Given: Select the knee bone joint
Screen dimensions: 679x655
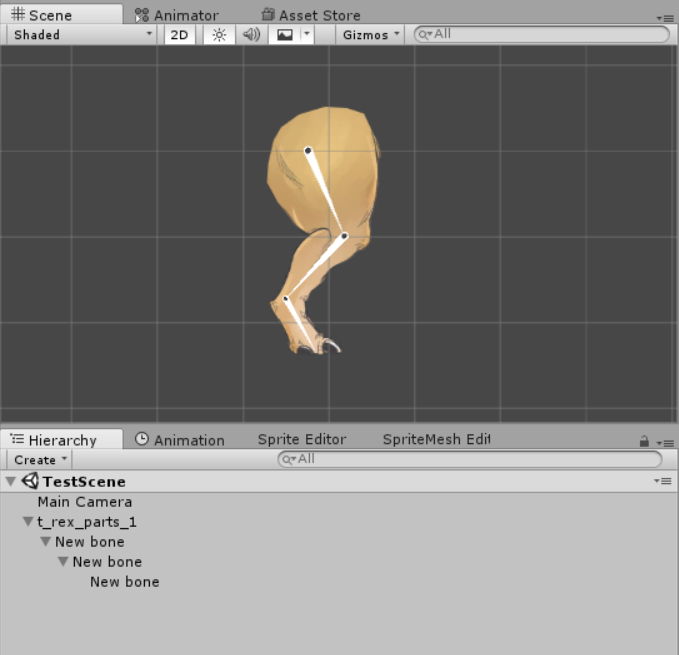Looking at the screenshot, I should pyautogui.click(x=344, y=236).
